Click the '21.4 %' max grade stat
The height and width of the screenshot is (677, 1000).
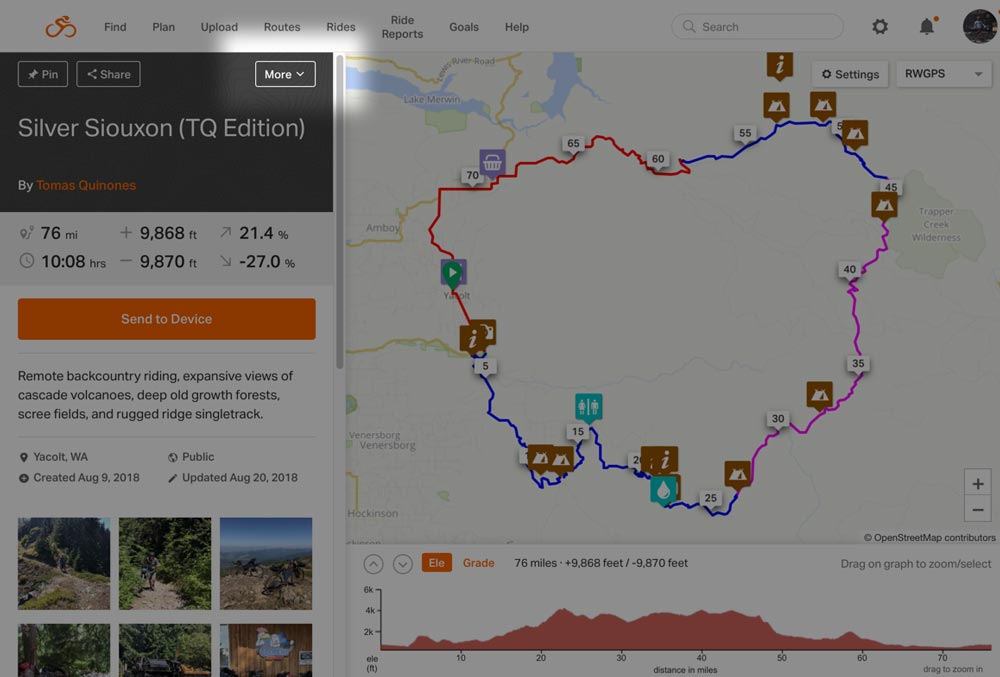[264, 233]
